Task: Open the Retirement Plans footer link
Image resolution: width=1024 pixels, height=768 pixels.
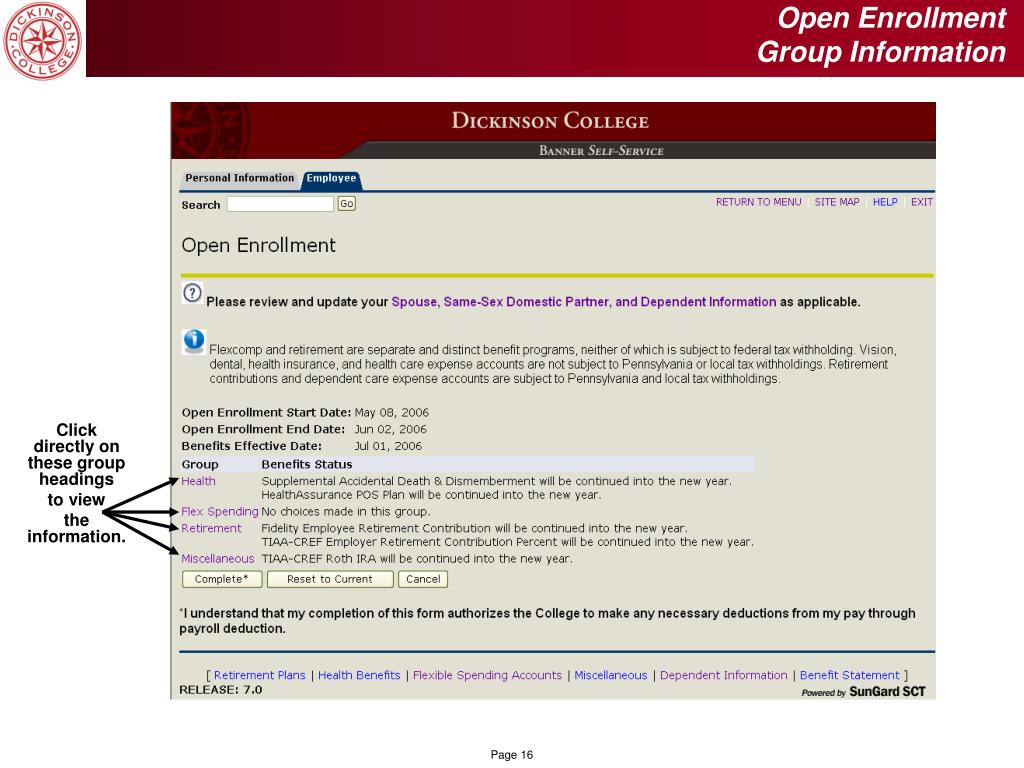Action: pyautogui.click(x=259, y=675)
